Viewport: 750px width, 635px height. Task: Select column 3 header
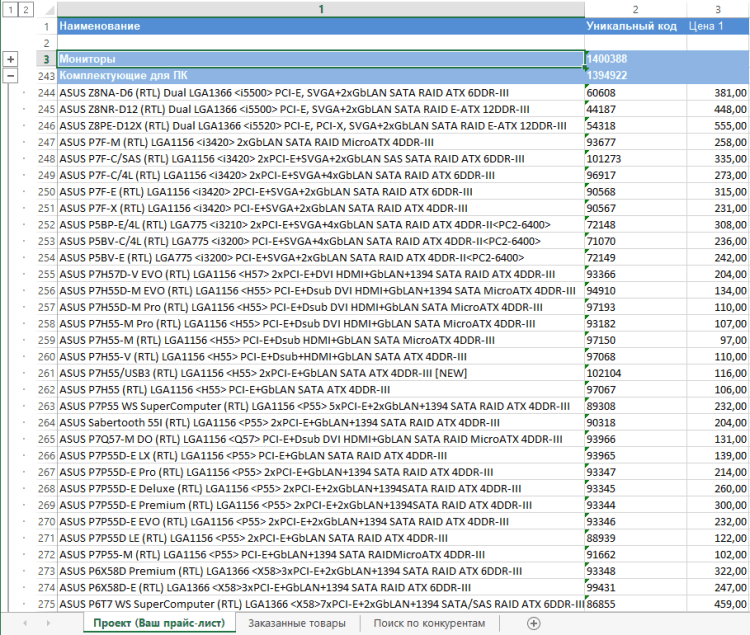pyautogui.click(x=718, y=9)
